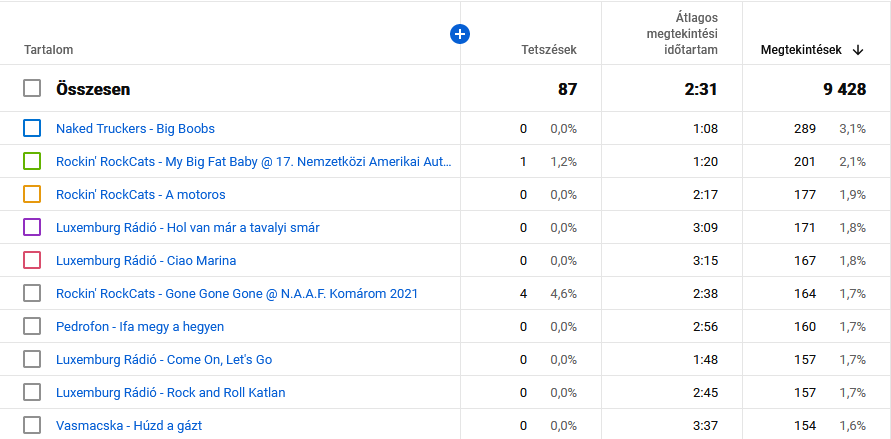Check the Vasmacska row checkbox

tap(32, 425)
